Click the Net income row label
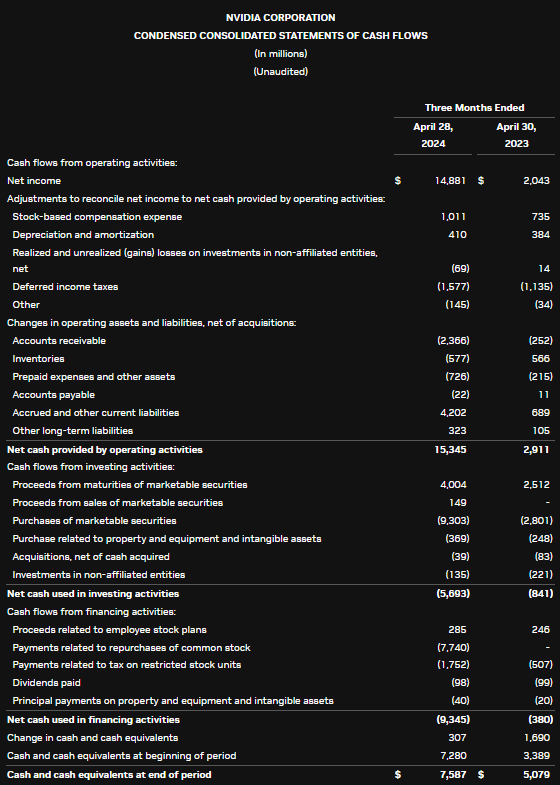Image resolution: width=560 pixels, height=785 pixels. (x=34, y=181)
